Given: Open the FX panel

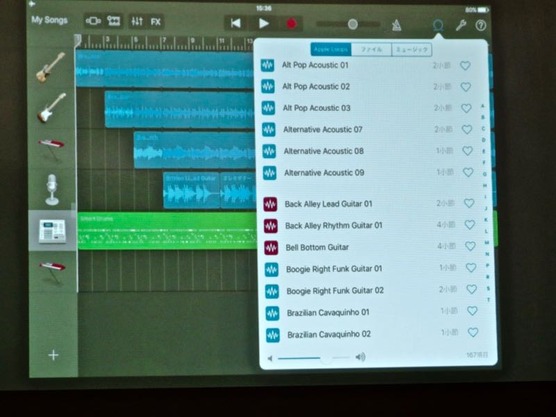Looking at the screenshot, I should [156, 22].
